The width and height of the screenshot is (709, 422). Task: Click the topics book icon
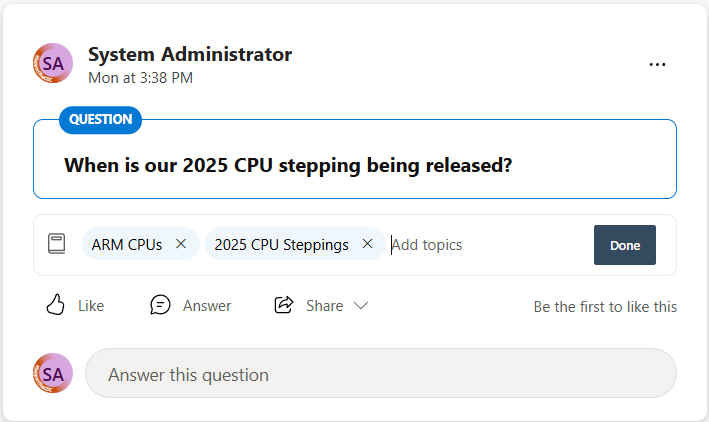coord(57,244)
